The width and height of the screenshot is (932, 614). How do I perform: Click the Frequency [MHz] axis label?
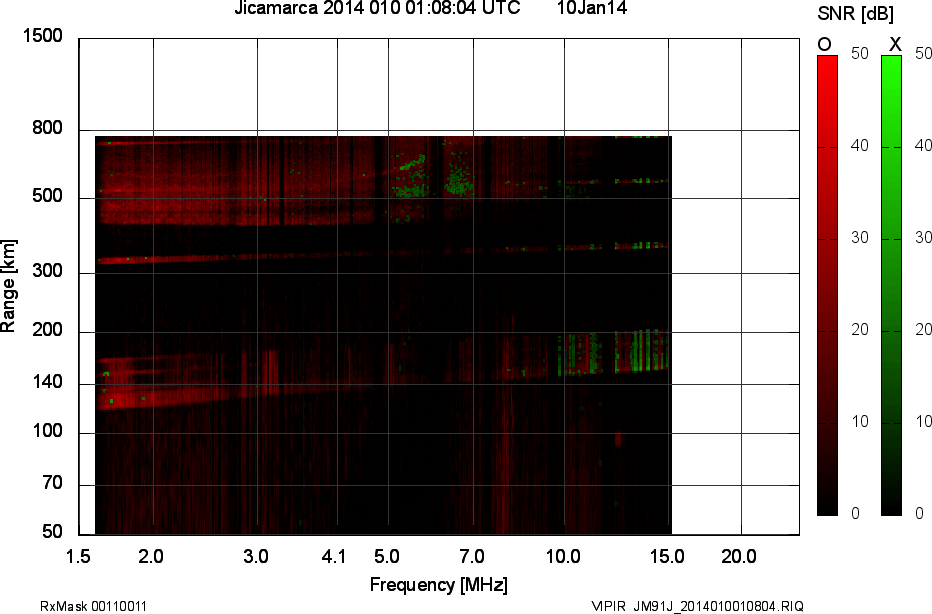click(x=438, y=585)
